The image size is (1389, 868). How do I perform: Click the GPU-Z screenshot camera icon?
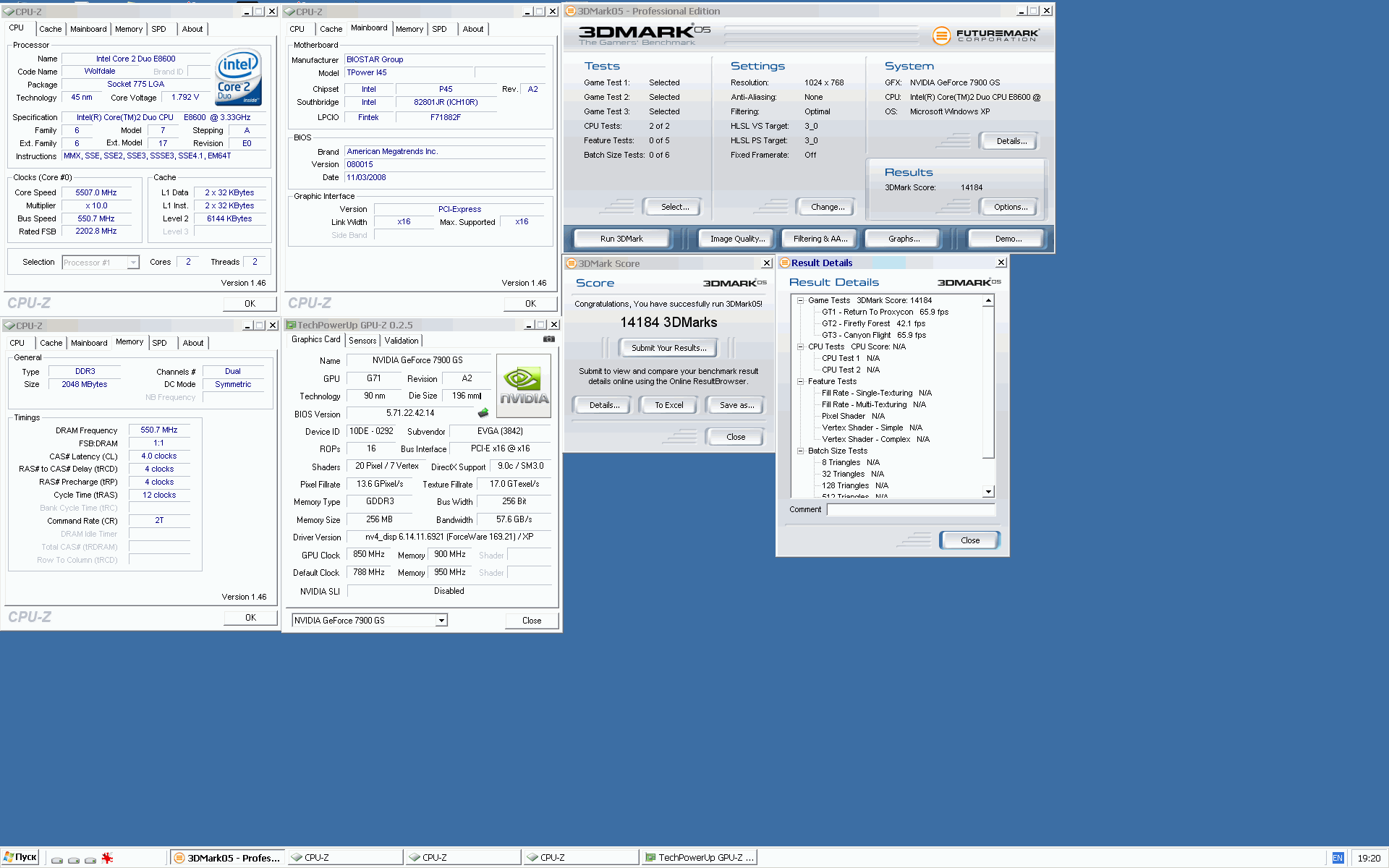[x=549, y=339]
